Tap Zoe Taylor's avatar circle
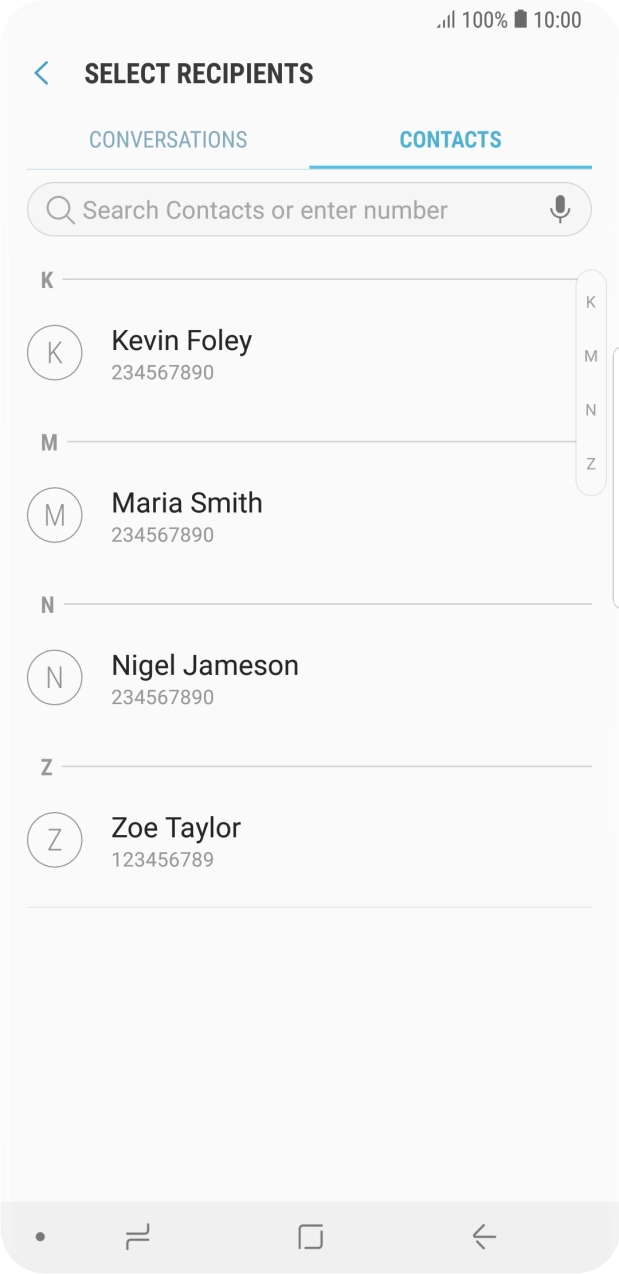 pyautogui.click(x=55, y=839)
